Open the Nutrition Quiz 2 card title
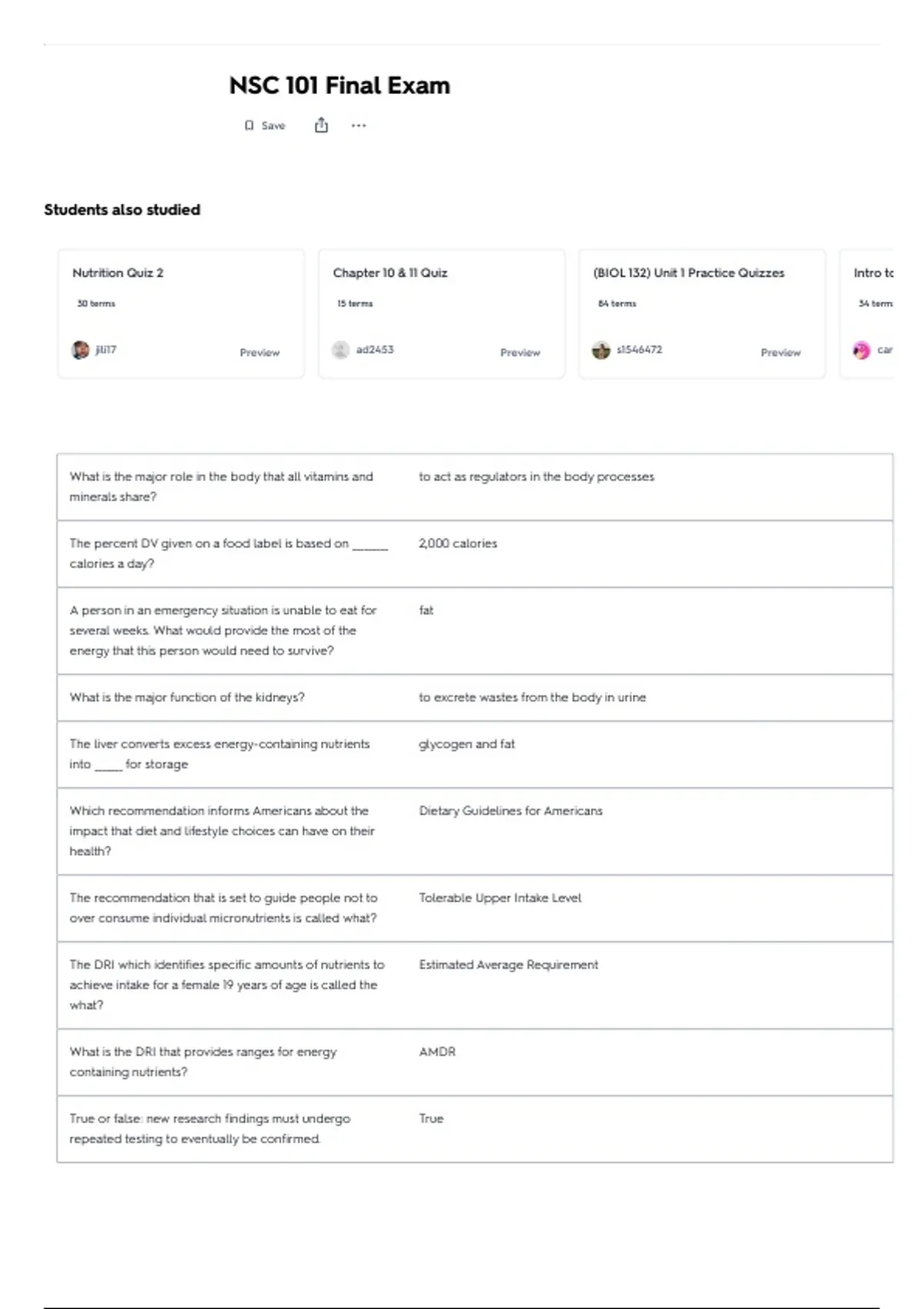The height and width of the screenshot is (1309, 924). [x=118, y=273]
